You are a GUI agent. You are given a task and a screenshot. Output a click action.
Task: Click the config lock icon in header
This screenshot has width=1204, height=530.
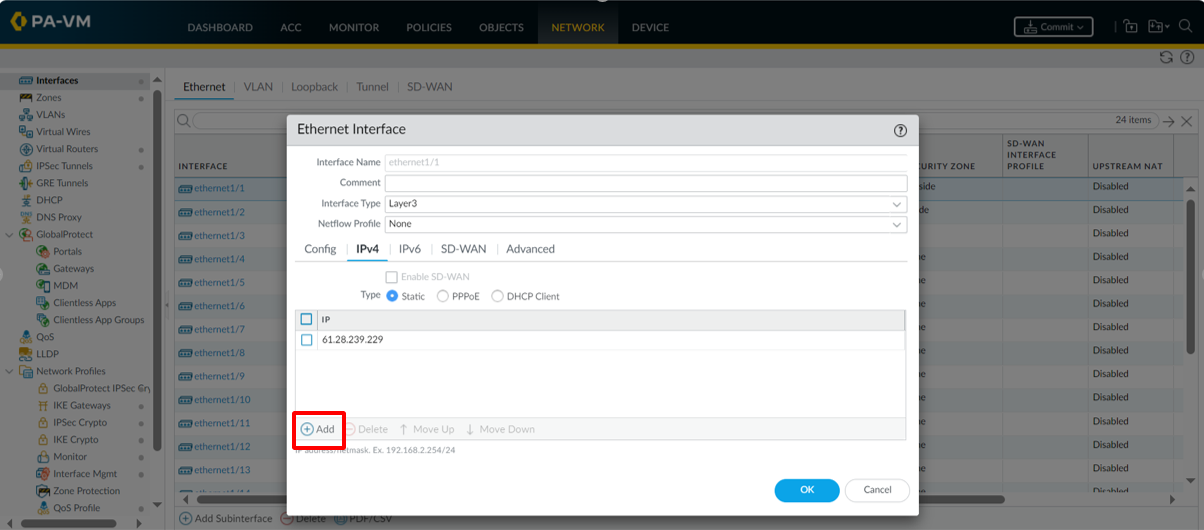pyautogui.click(x=1131, y=27)
